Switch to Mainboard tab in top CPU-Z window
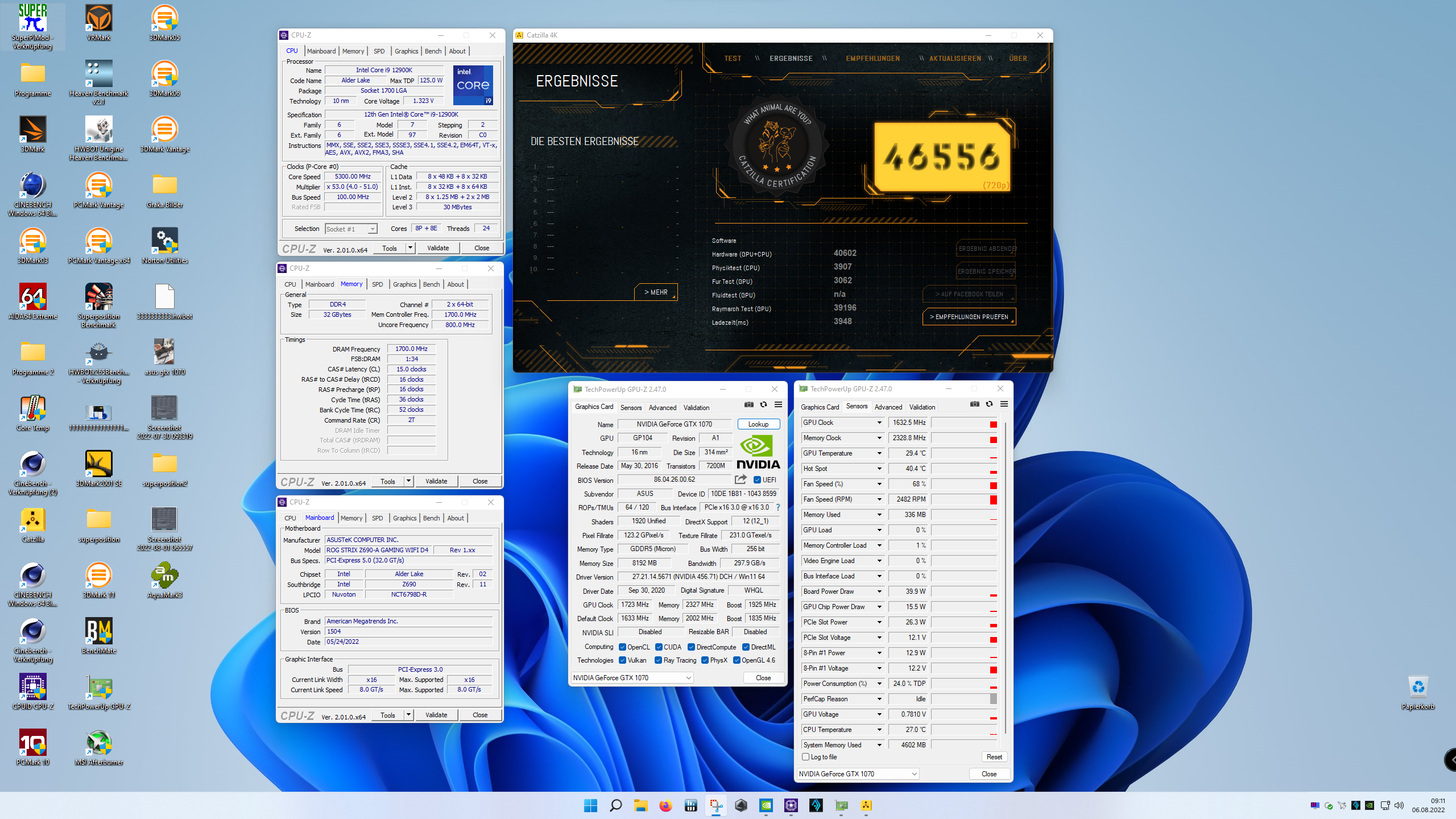Image resolution: width=1456 pixels, height=819 pixels. [321, 51]
